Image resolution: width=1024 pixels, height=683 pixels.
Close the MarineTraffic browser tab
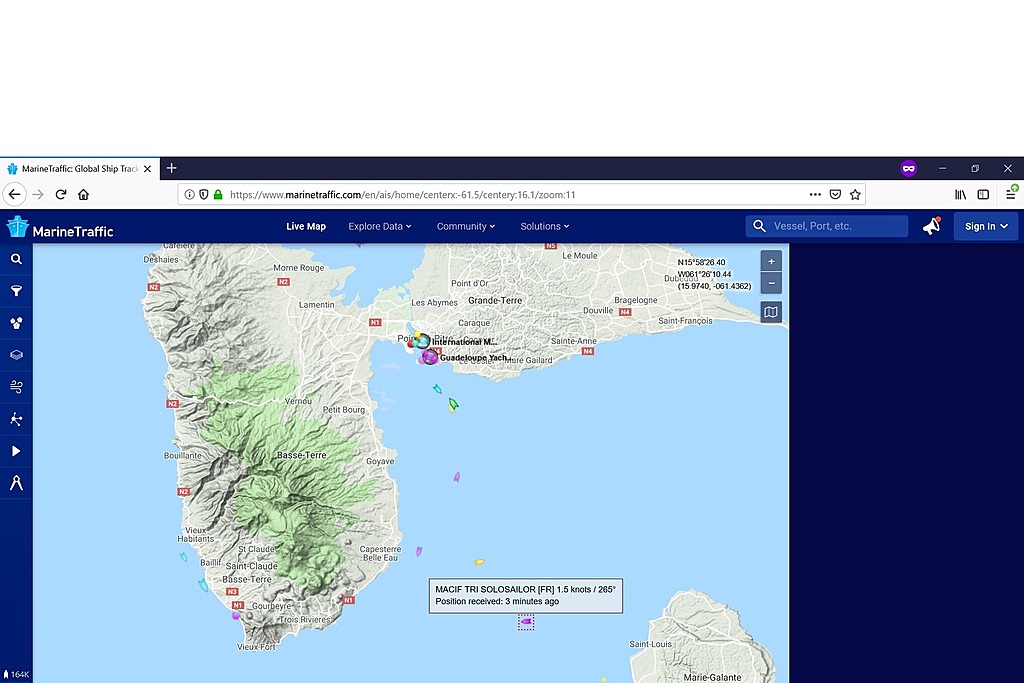[148, 168]
